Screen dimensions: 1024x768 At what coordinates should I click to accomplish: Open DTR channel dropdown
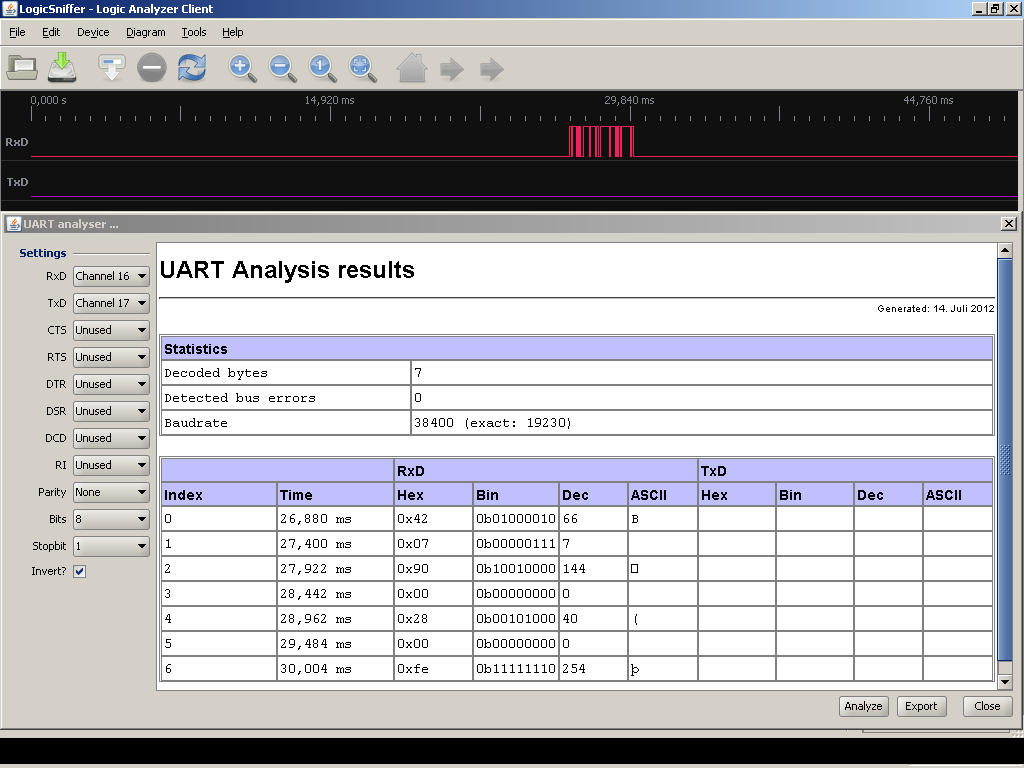[x=111, y=384]
